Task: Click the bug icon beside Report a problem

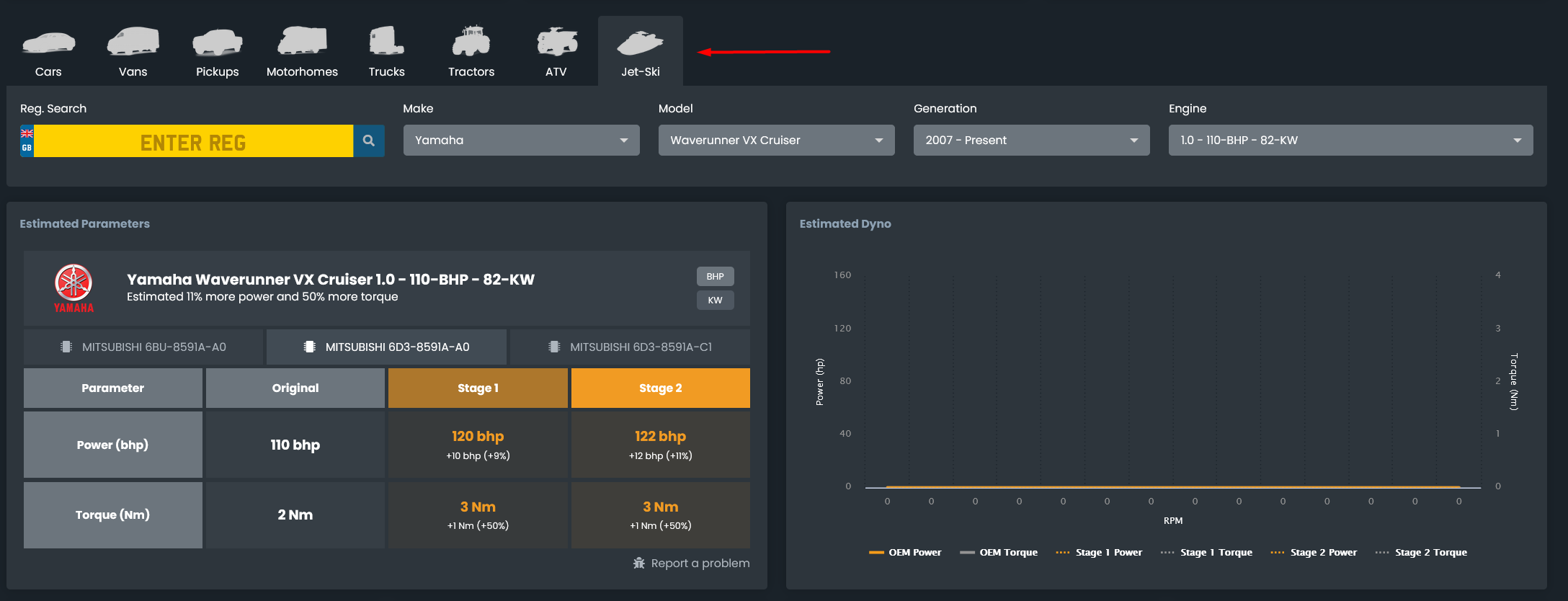Action: pyautogui.click(x=639, y=563)
